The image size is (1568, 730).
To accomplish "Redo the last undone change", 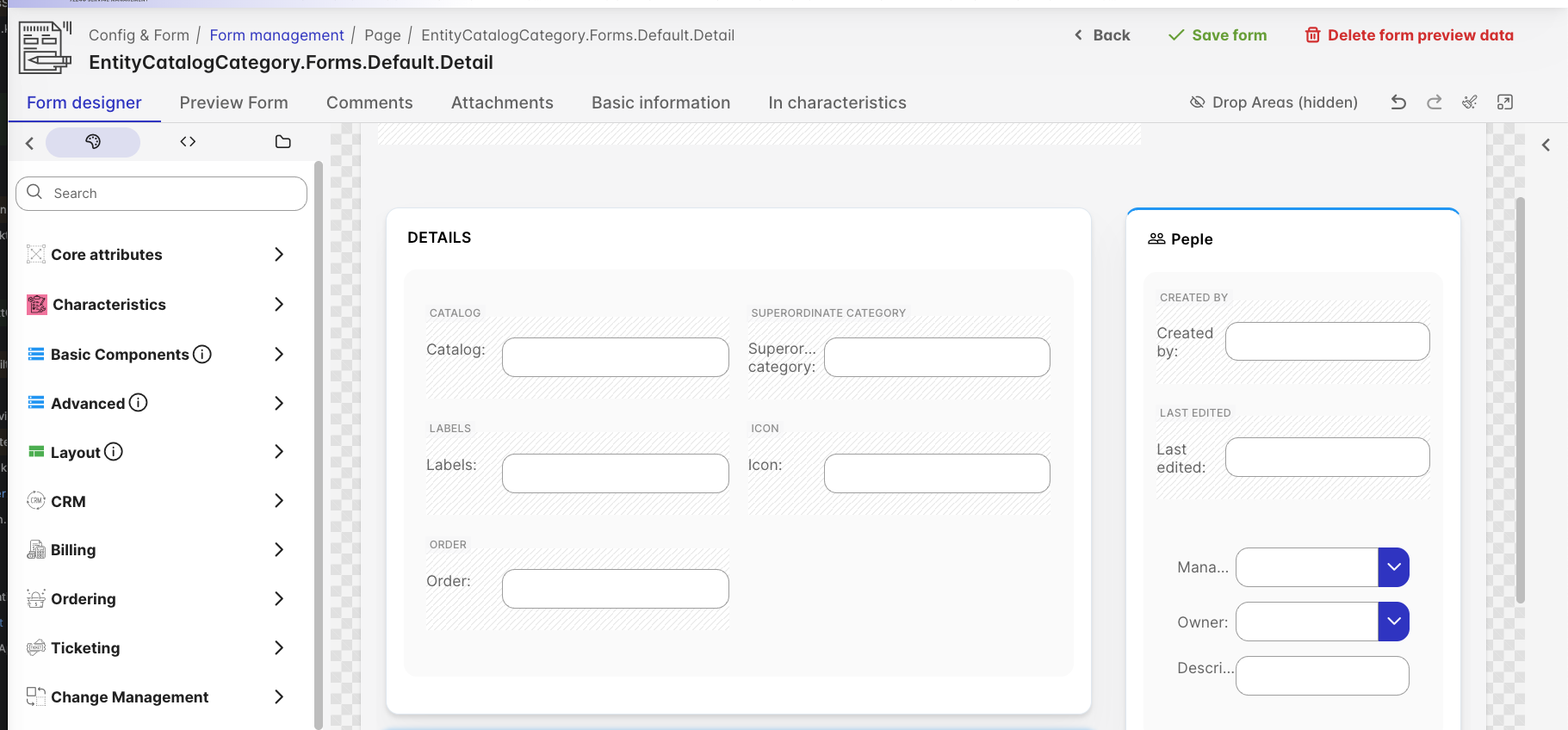I will [1434, 102].
